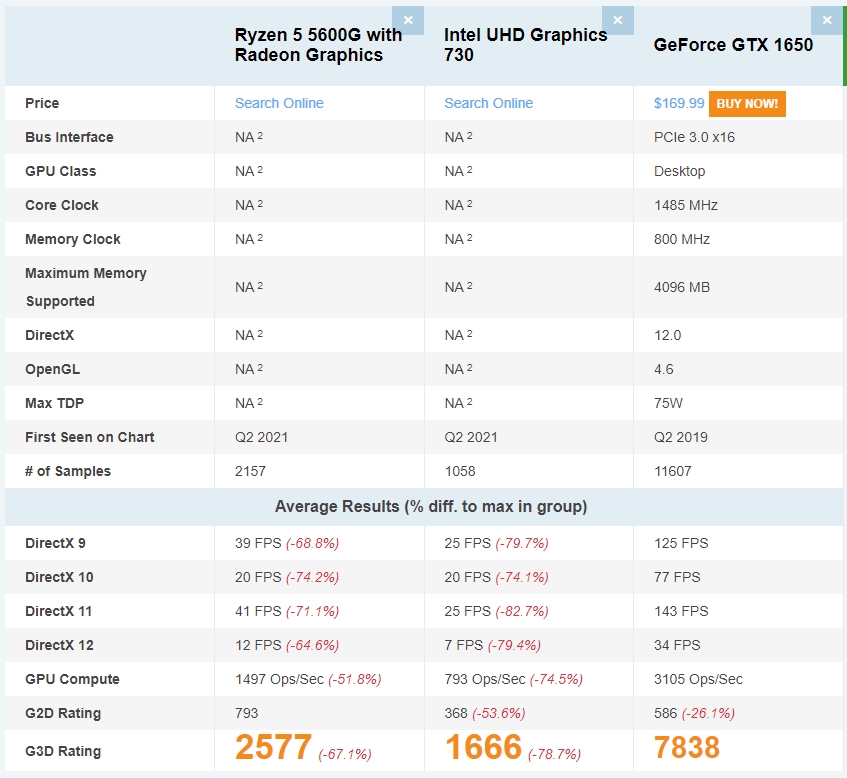Click the BUY NOW! button
Screen dimensions: 847x778
pyautogui.click(x=747, y=104)
